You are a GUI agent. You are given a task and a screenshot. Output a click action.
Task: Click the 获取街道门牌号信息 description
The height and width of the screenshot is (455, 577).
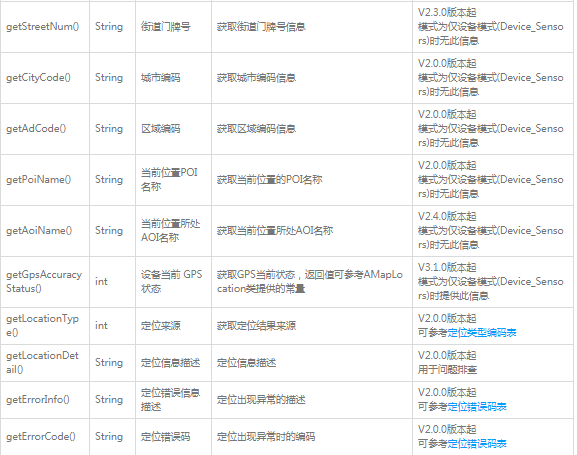click(261, 27)
